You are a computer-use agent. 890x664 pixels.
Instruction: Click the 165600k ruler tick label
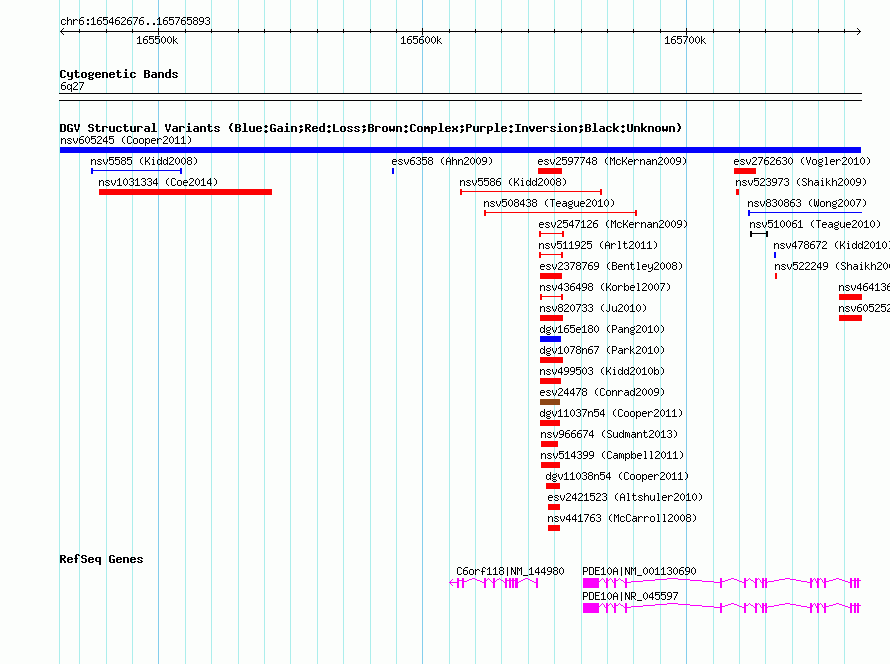(x=421, y=40)
